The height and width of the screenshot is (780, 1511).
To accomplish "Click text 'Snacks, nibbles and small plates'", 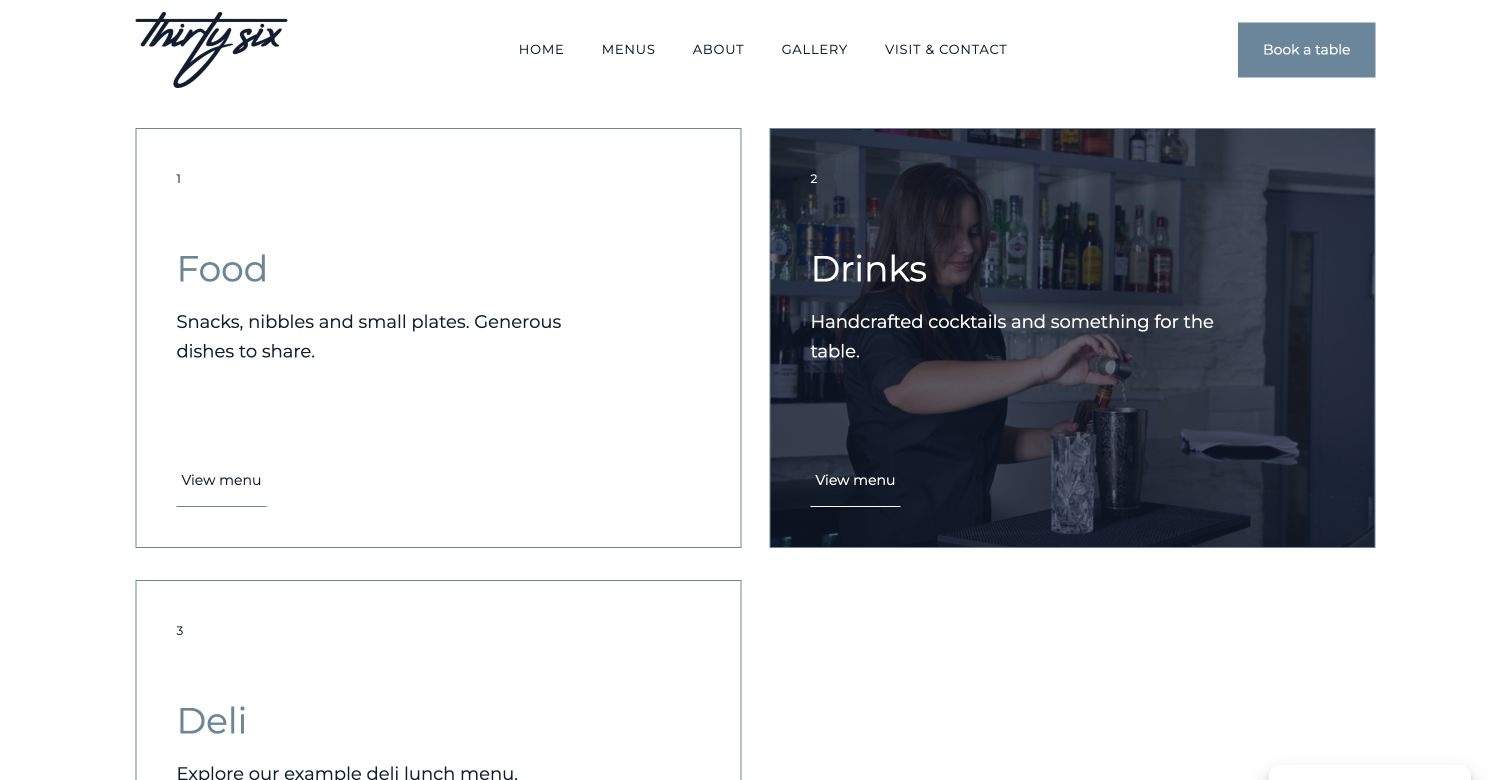I will (x=322, y=322).
